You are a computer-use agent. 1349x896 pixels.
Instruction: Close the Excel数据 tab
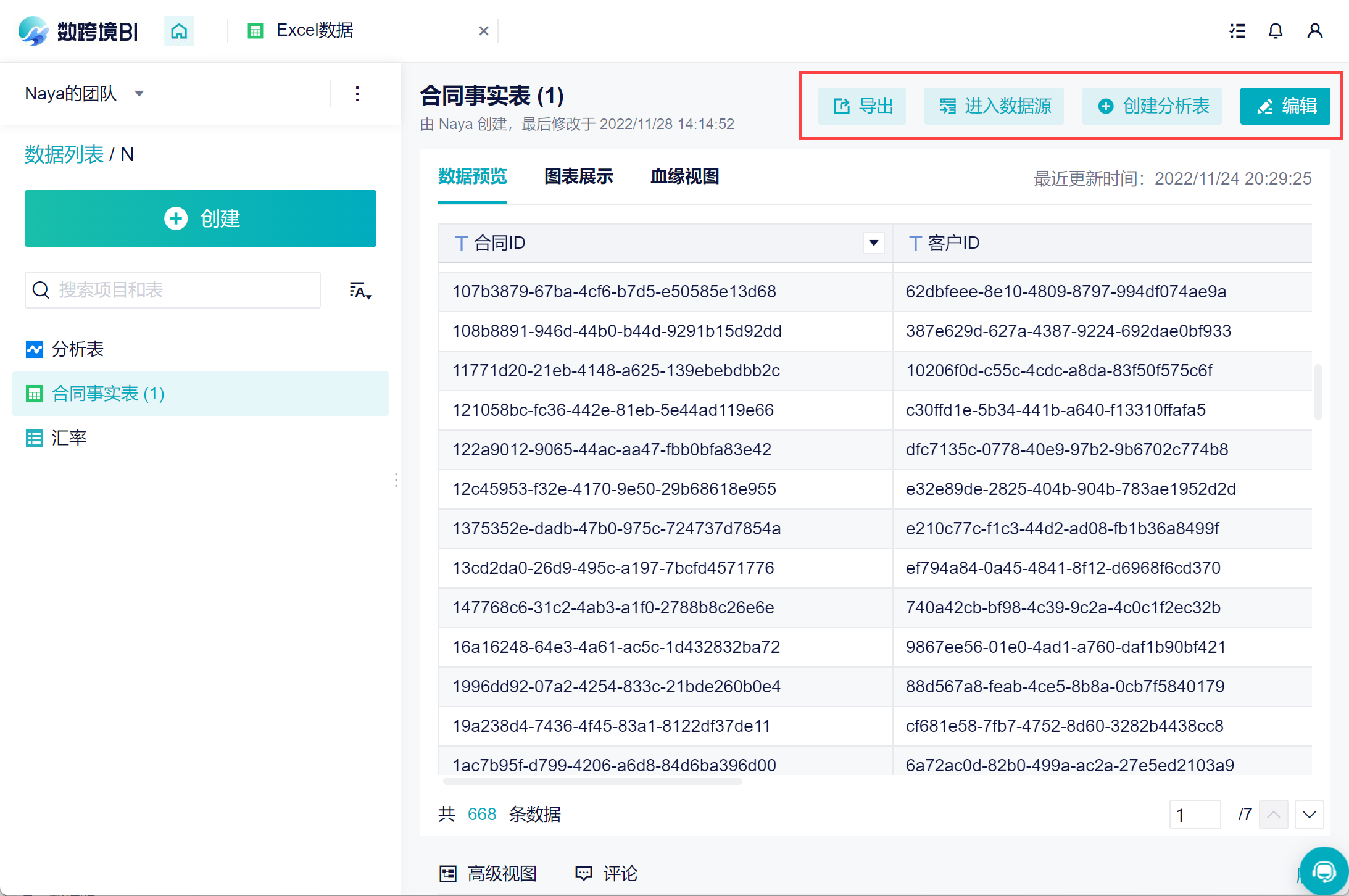coord(484,31)
